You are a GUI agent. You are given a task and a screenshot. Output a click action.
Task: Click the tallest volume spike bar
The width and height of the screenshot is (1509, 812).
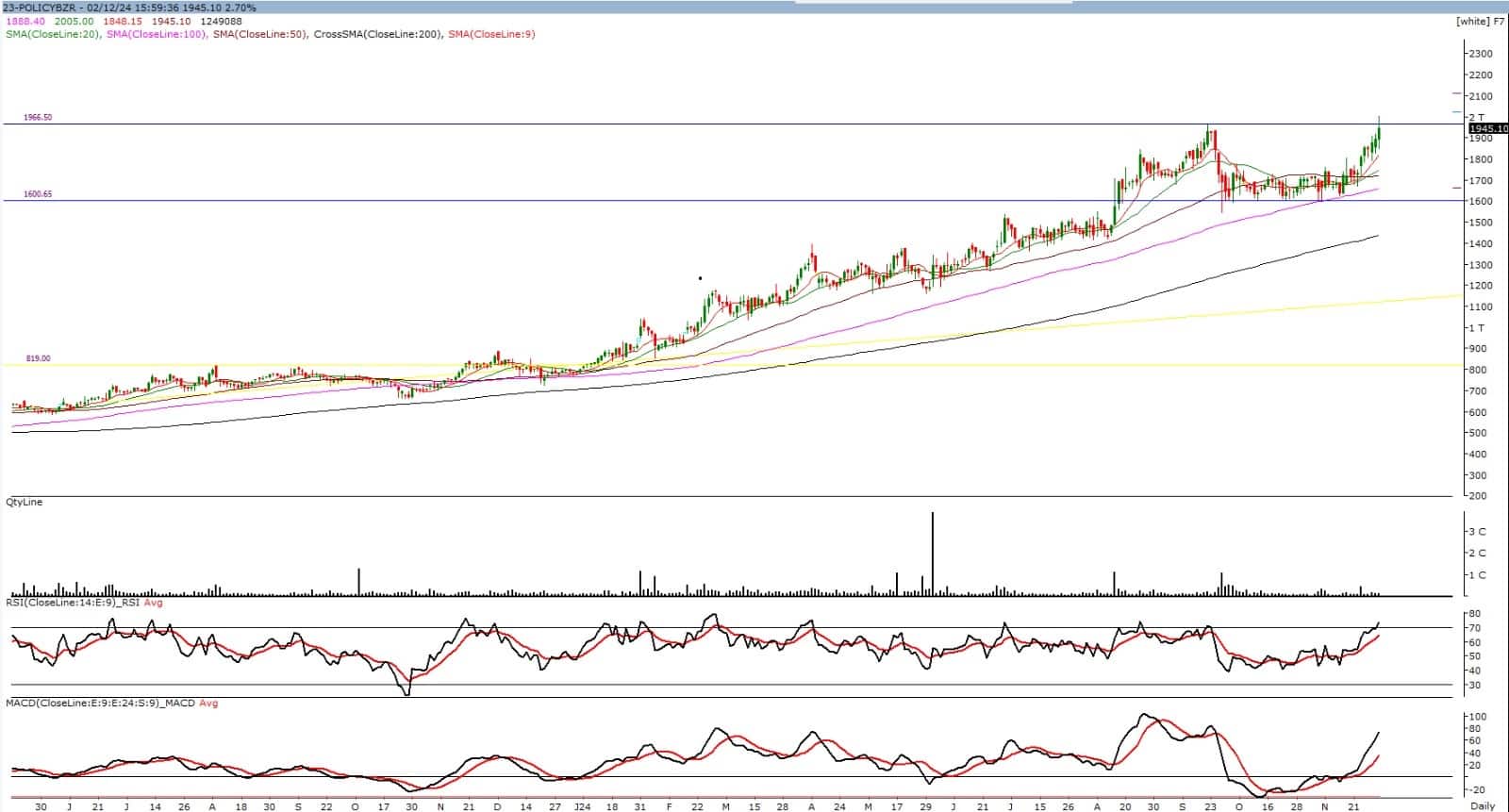(932, 554)
